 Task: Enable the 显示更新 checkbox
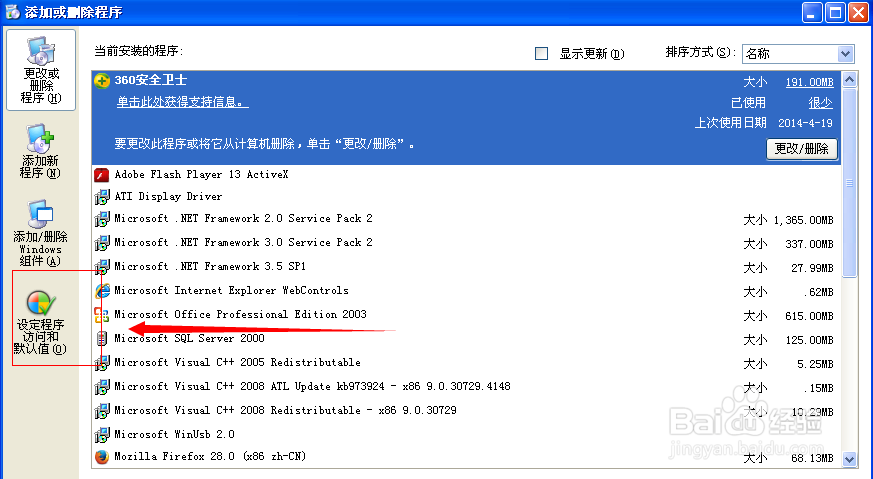(x=541, y=53)
